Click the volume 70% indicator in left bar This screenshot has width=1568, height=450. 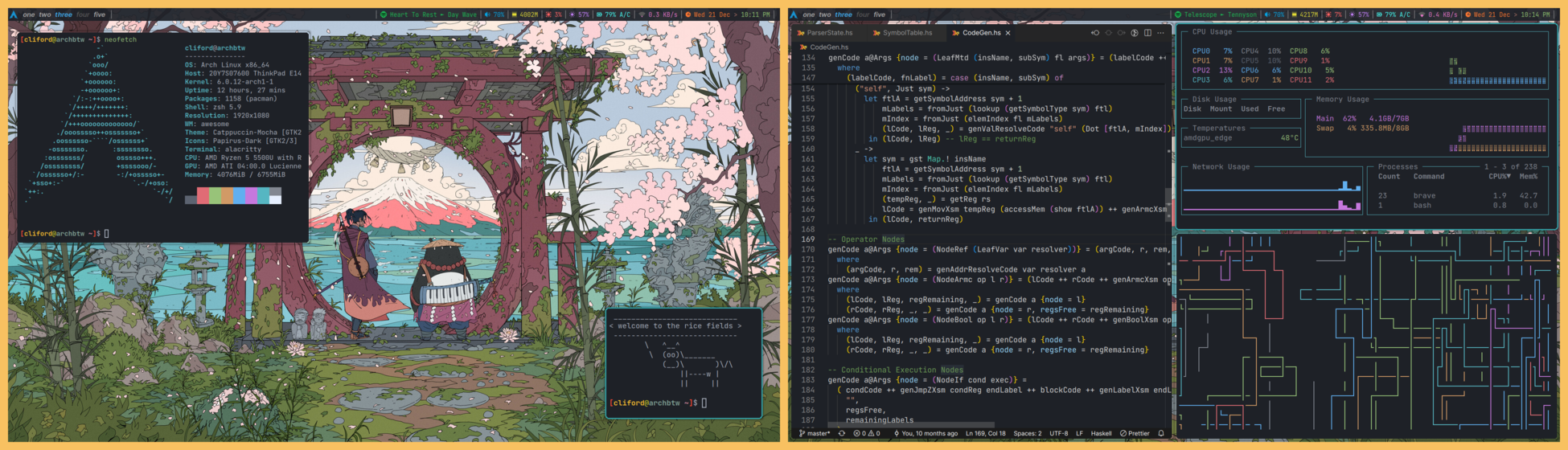tap(495, 14)
